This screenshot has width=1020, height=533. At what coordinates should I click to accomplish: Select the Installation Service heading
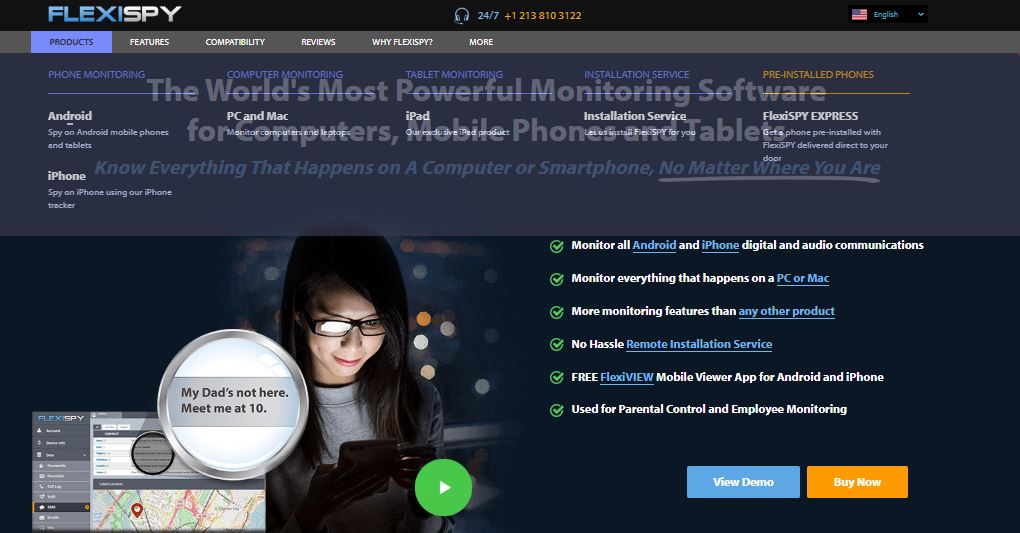(636, 74)
